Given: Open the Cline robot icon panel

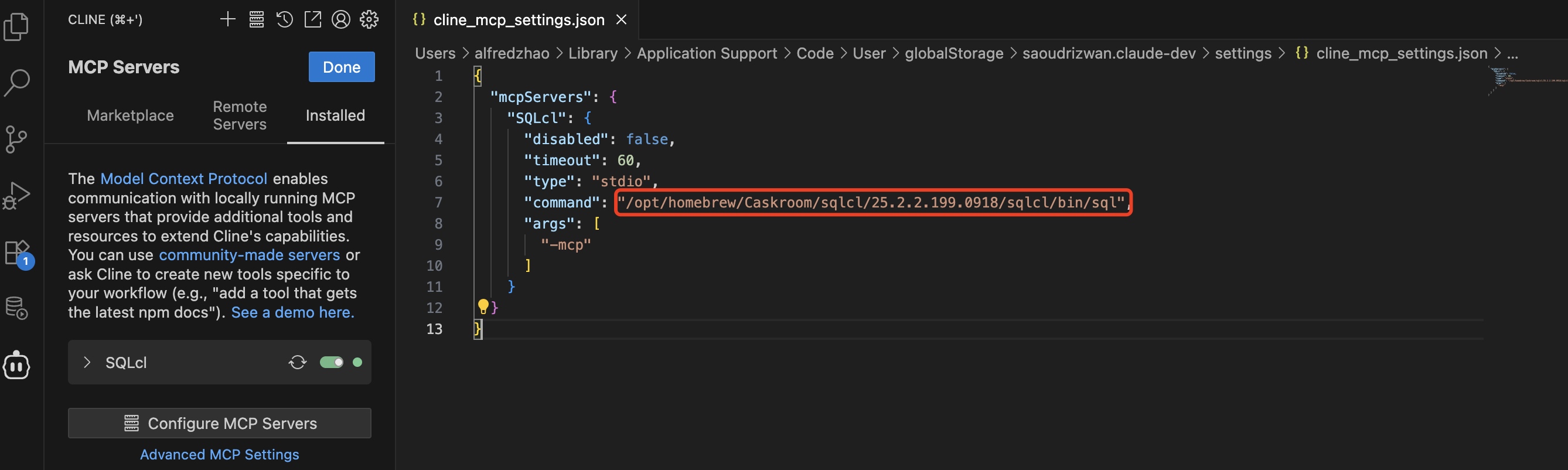Looking at the screenshot, I should click(16, 365).
